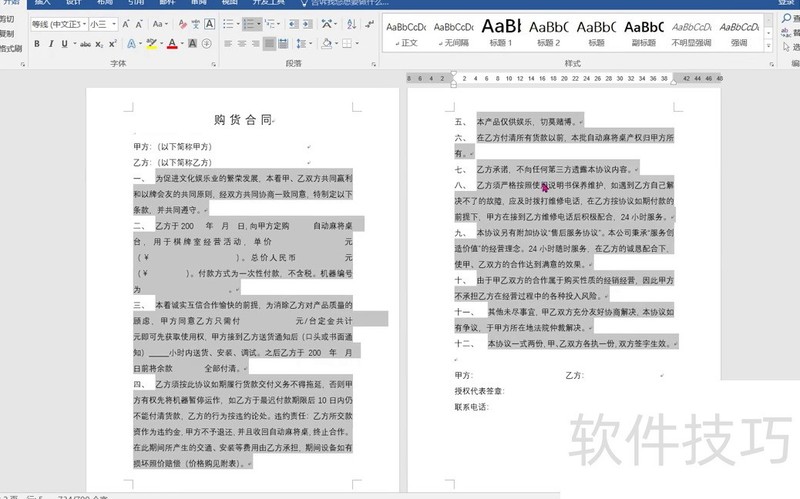Screen dimensions: 800x499
Task: Apply the 副标题 style
Action: 644,33
